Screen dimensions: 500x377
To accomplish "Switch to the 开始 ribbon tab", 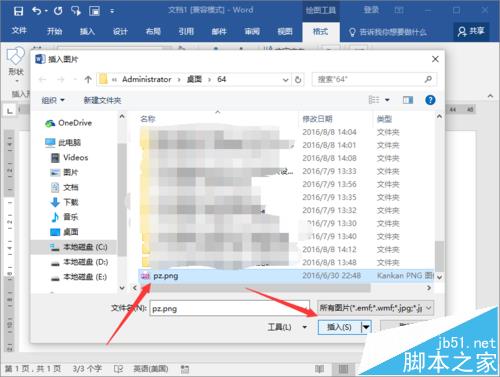I will click(x=54, y=31).
